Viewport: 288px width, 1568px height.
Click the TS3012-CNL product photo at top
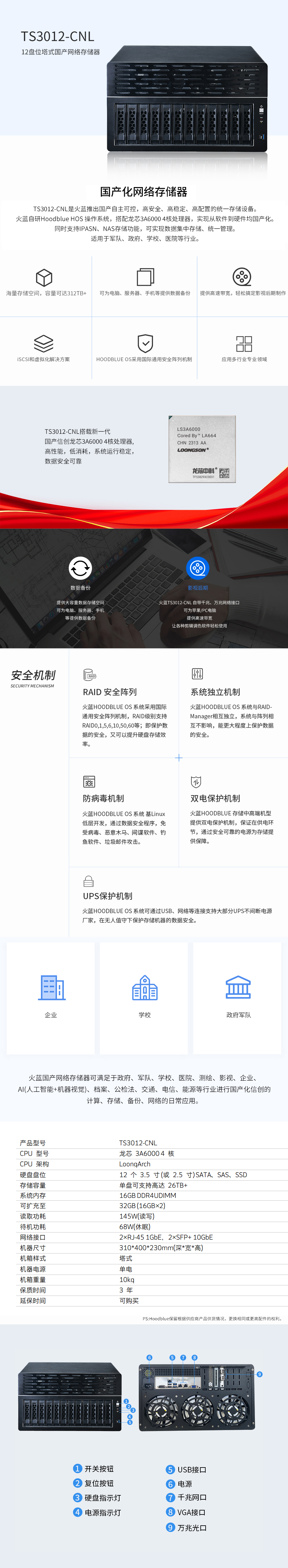[x=187, y=99]
